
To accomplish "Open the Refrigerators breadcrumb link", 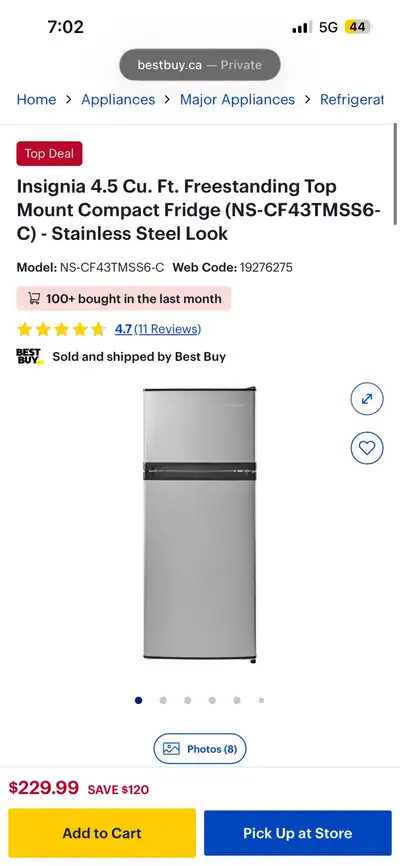I will (x=352, y=99).
